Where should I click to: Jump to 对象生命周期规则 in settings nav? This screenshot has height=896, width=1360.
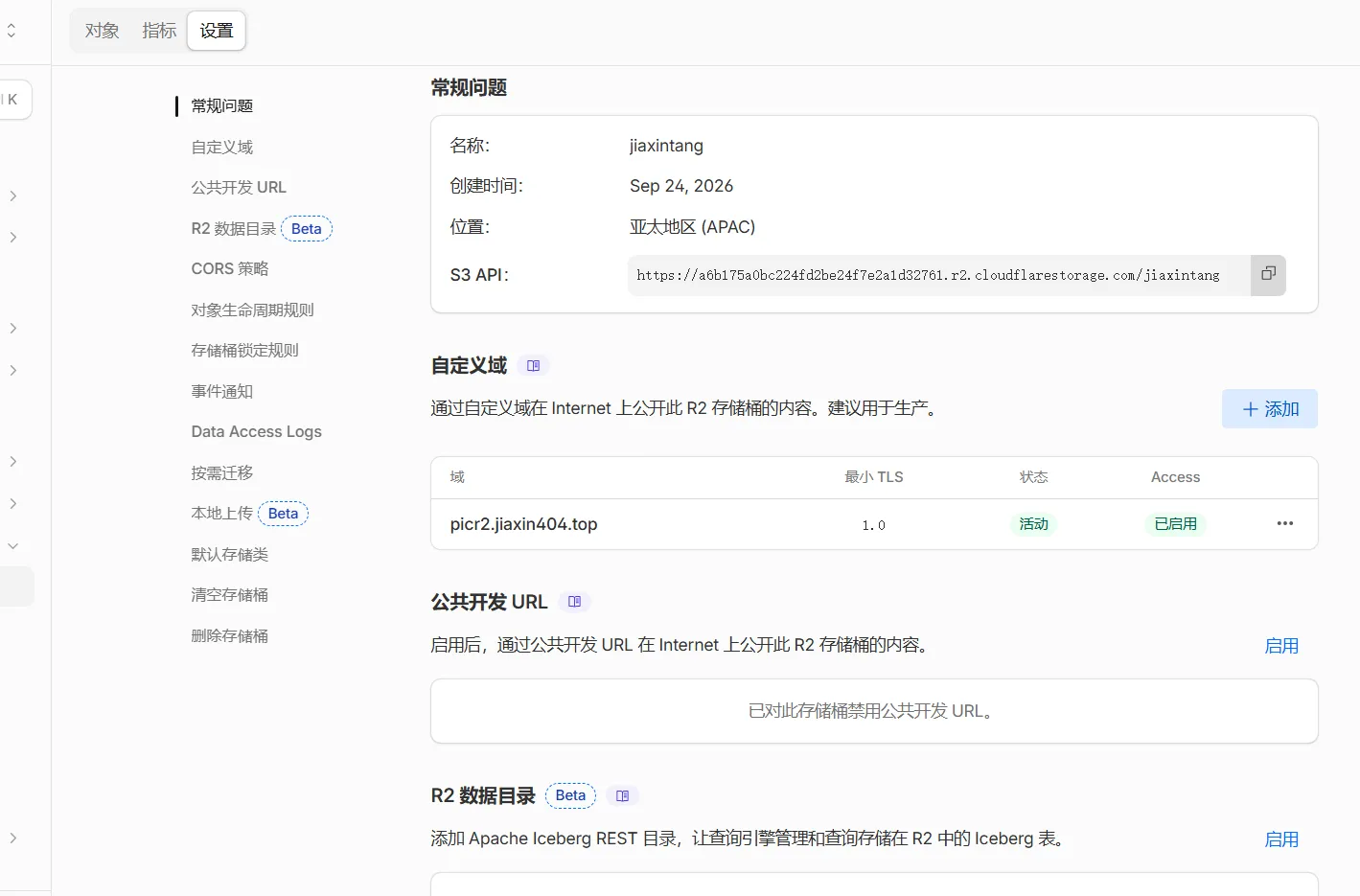[253, 310]
